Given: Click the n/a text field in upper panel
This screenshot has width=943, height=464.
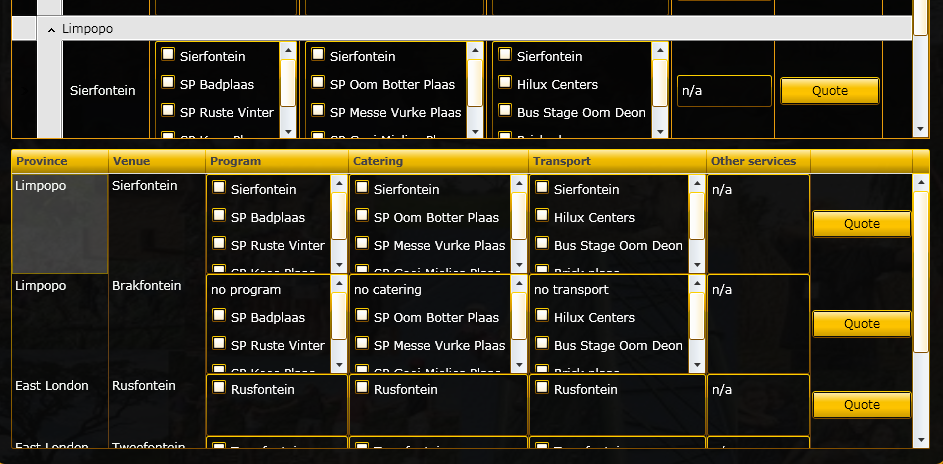Looking at the screenshot, I should [x=723, y=91].
